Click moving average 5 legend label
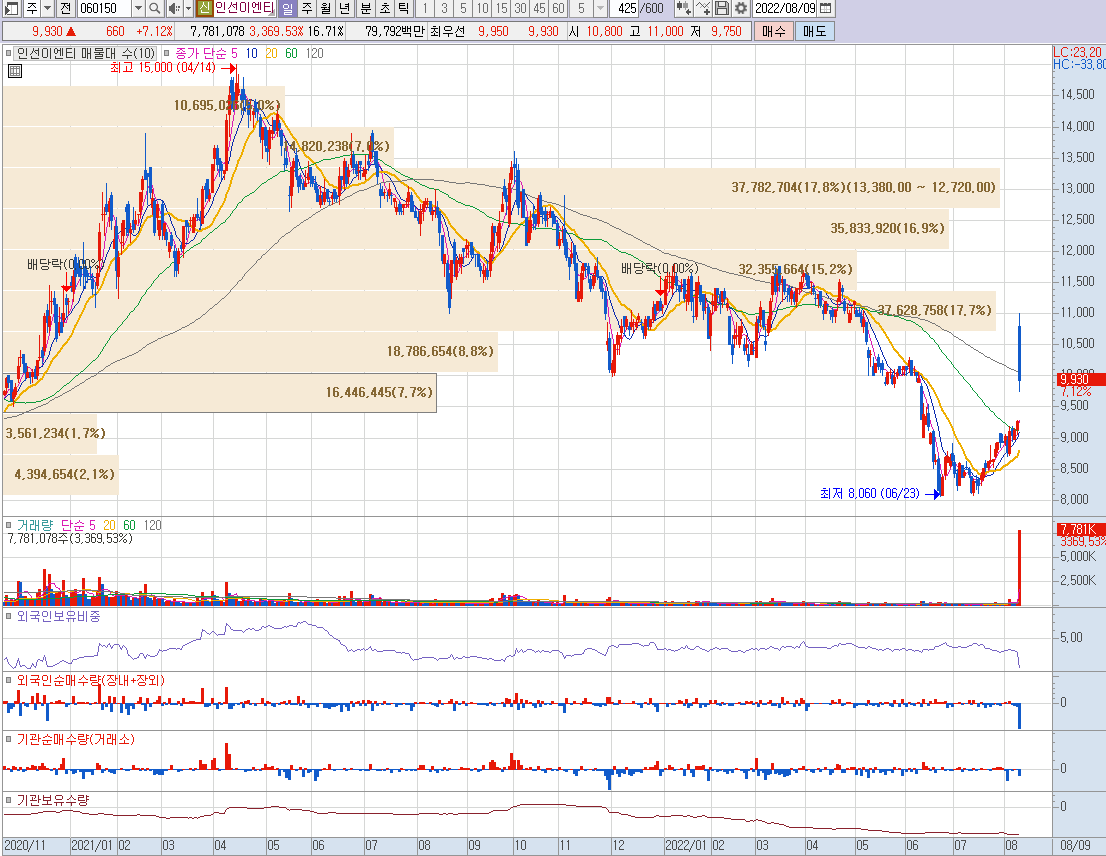Viewport: 1106px width, 856px height. click(234, 53)
